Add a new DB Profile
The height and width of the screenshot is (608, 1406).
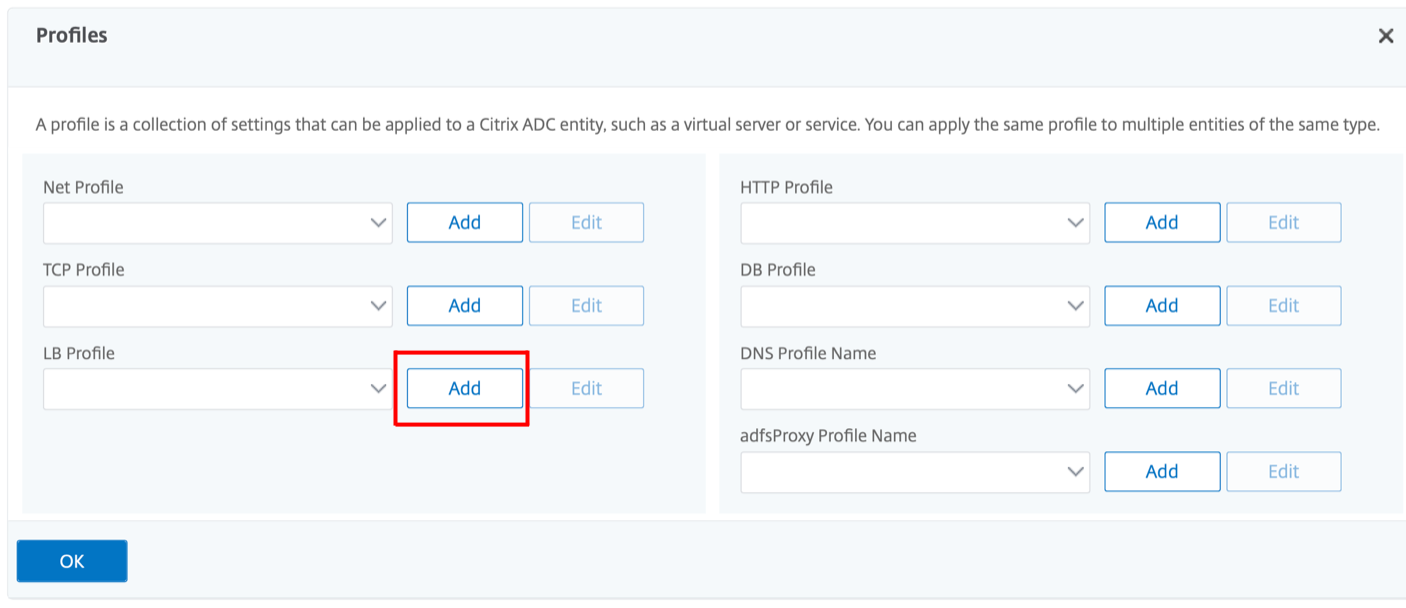click(x=1162, y=306)
